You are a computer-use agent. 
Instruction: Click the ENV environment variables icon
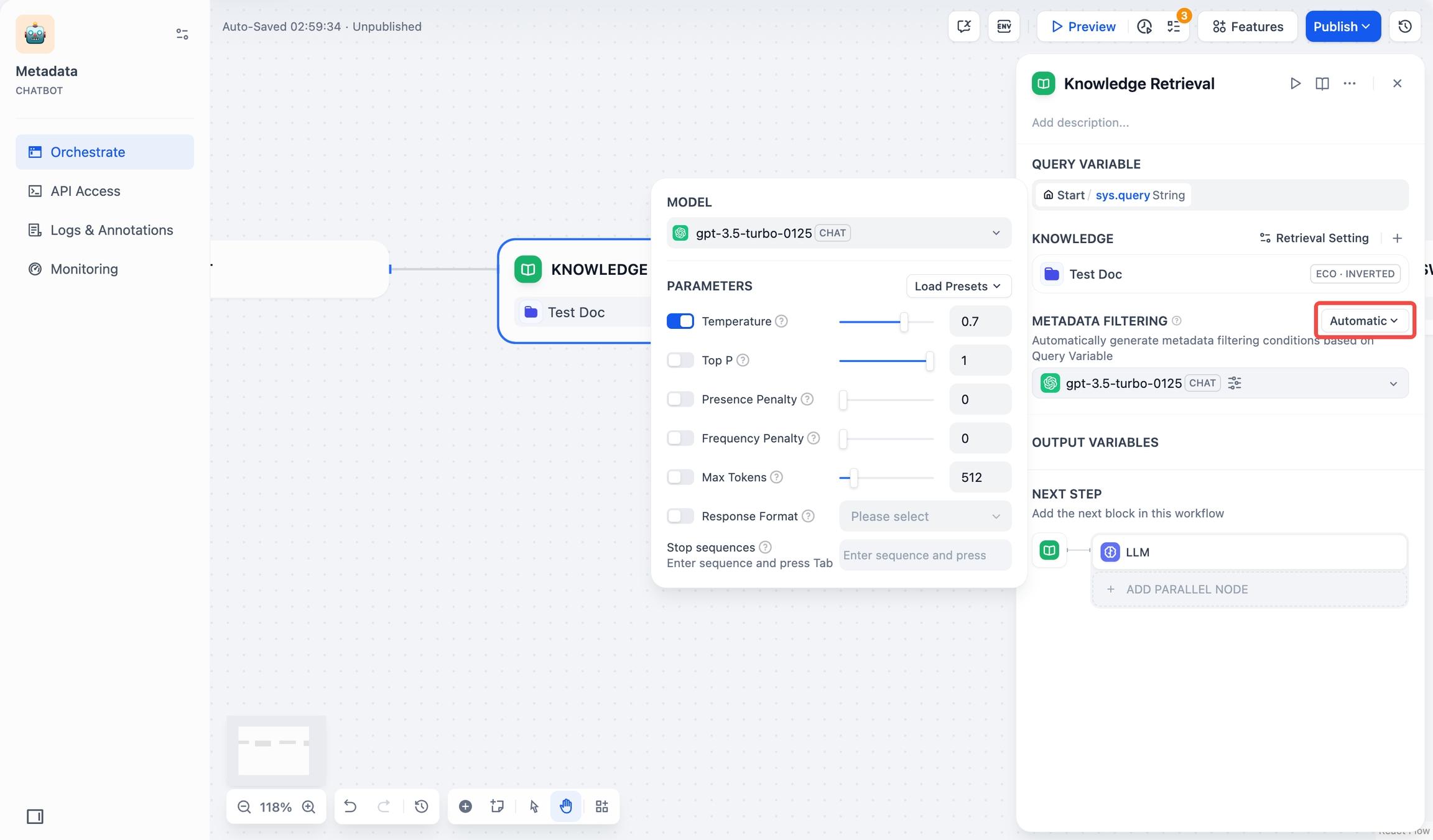(x=1003, y=26)
